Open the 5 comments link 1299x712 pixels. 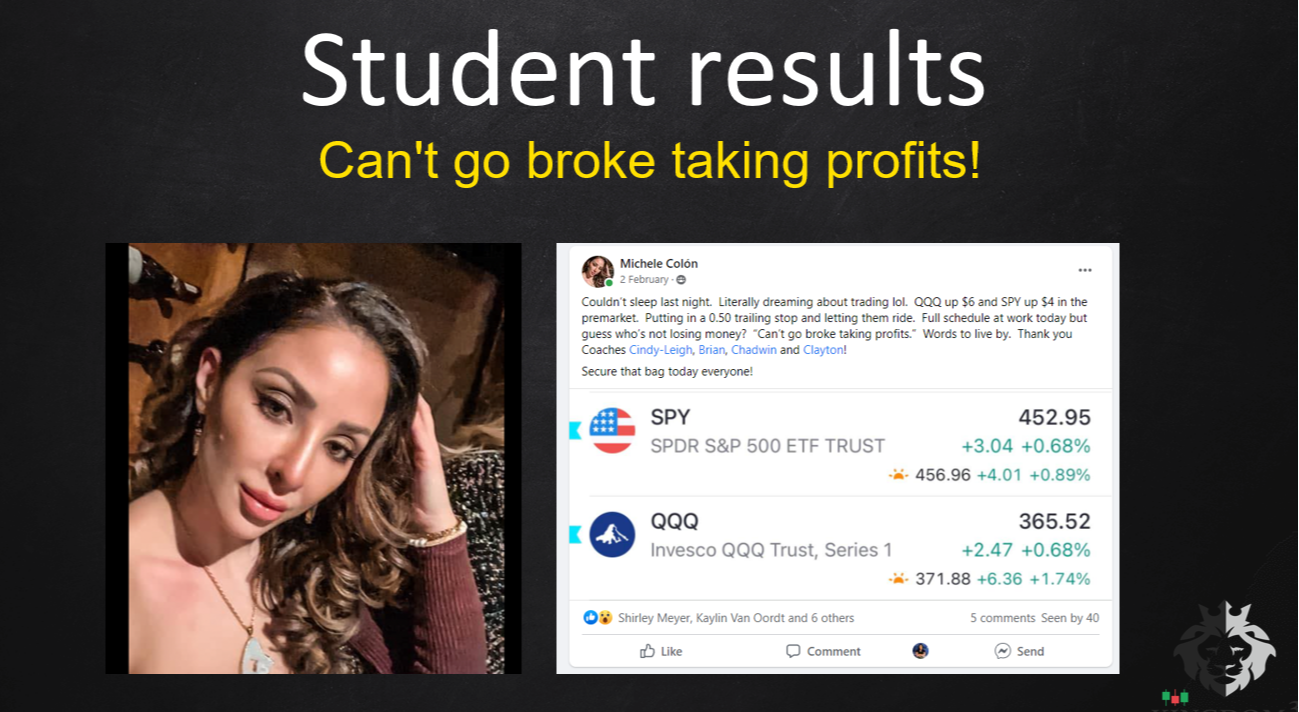[x=1002, y=618]
